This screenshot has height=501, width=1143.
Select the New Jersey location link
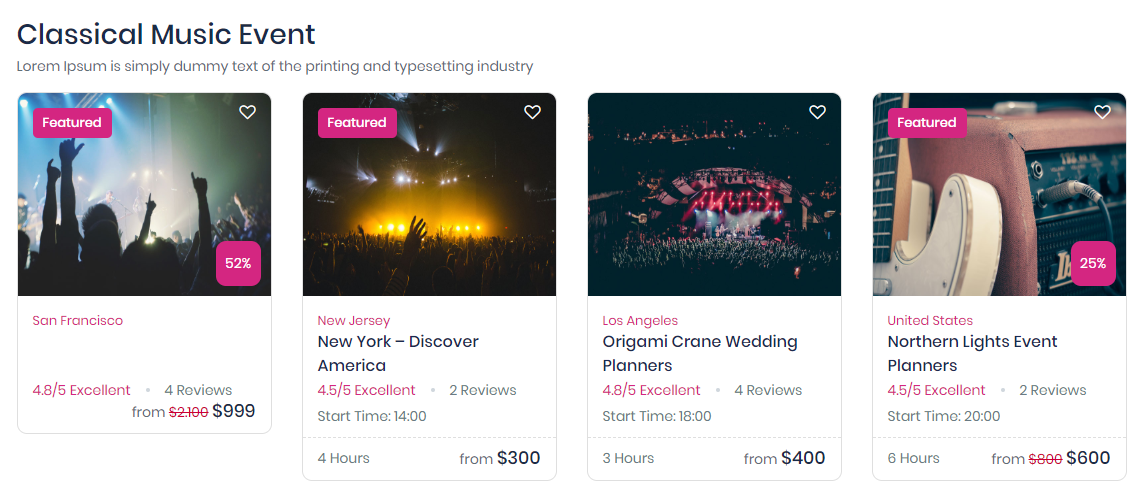354,321
